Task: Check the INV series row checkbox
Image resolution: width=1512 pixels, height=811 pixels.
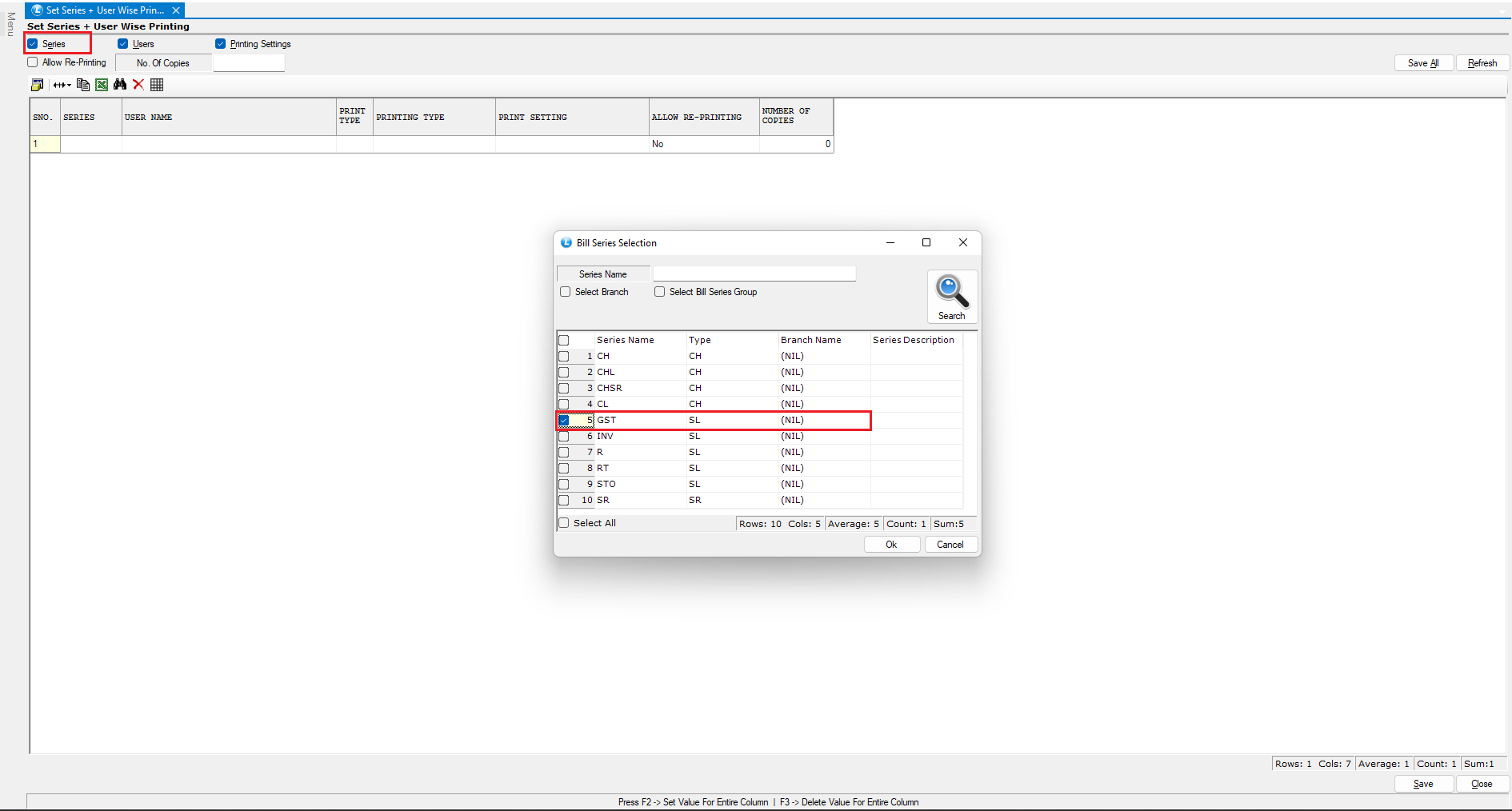Action: tap(564, 436)
